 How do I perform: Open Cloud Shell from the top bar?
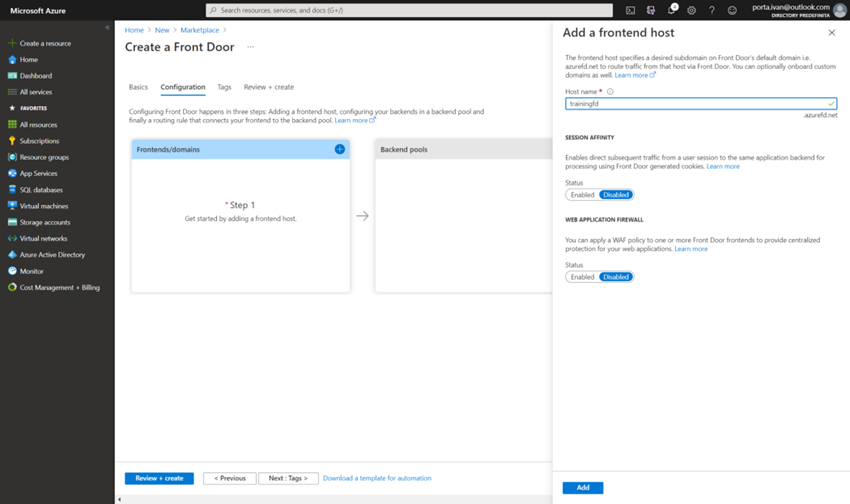coord(630,10)
